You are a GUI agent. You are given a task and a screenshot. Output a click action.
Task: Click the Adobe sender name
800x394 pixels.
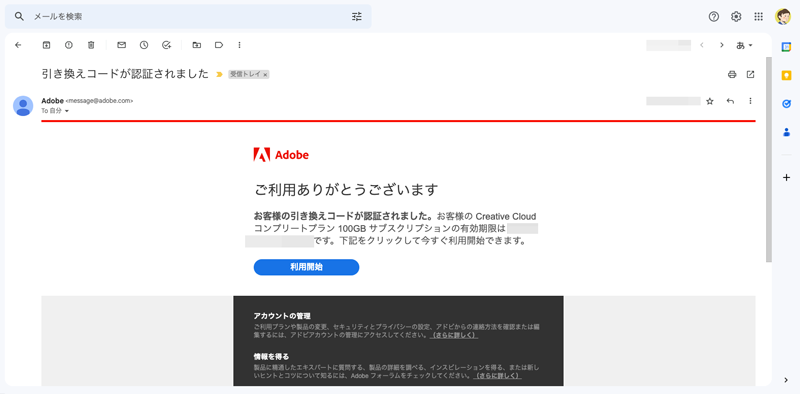(53, 101)
